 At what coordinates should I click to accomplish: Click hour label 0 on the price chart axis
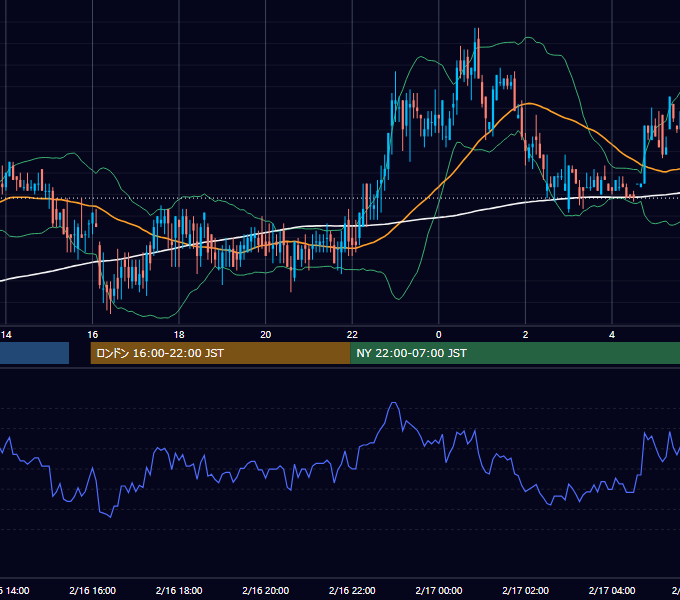click(x=438, y=334)
